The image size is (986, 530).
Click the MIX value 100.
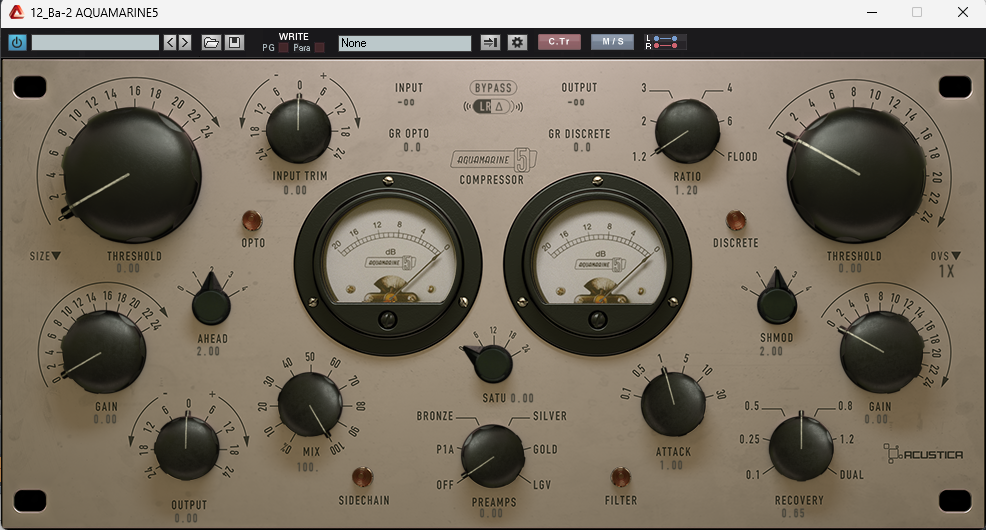click(x=307, y=467)
